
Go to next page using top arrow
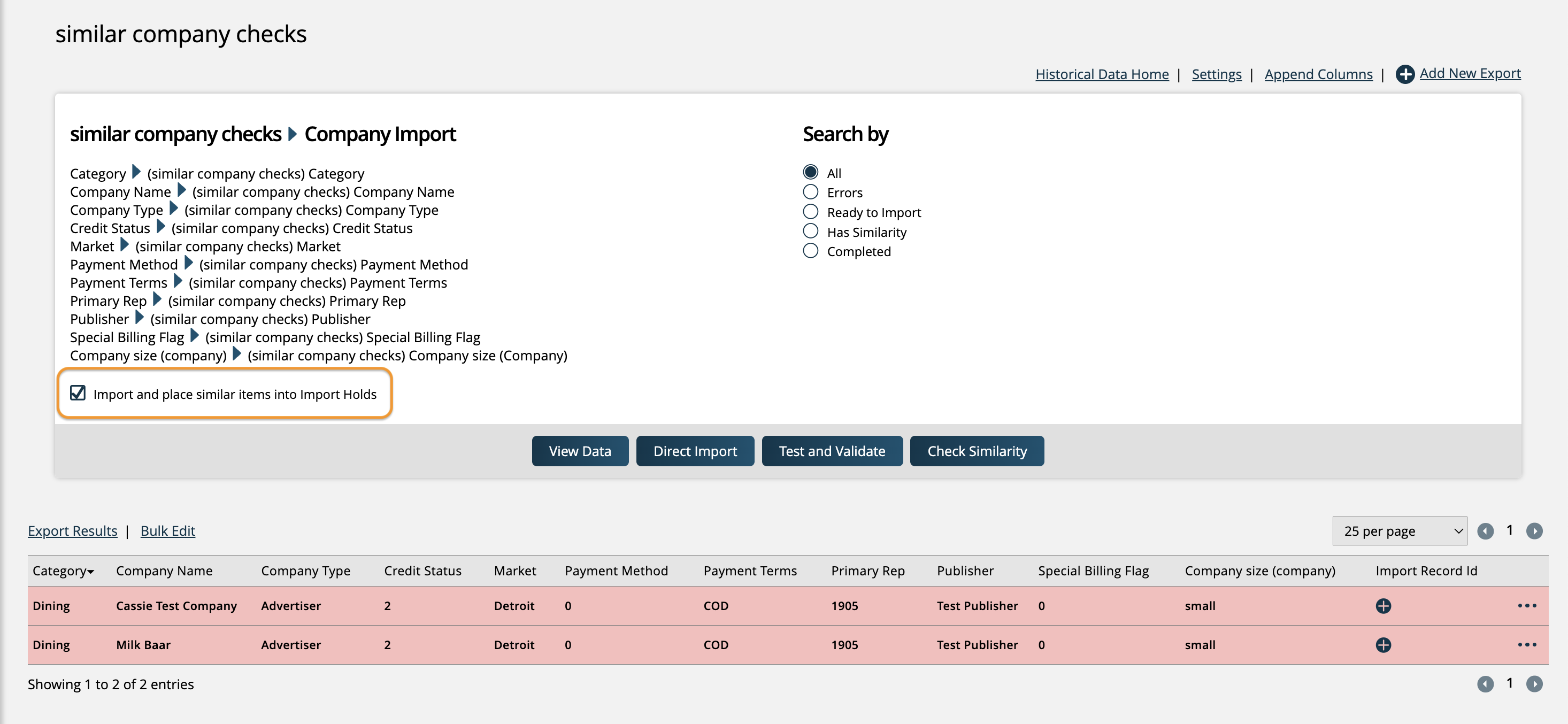(x=1534, y=531)
